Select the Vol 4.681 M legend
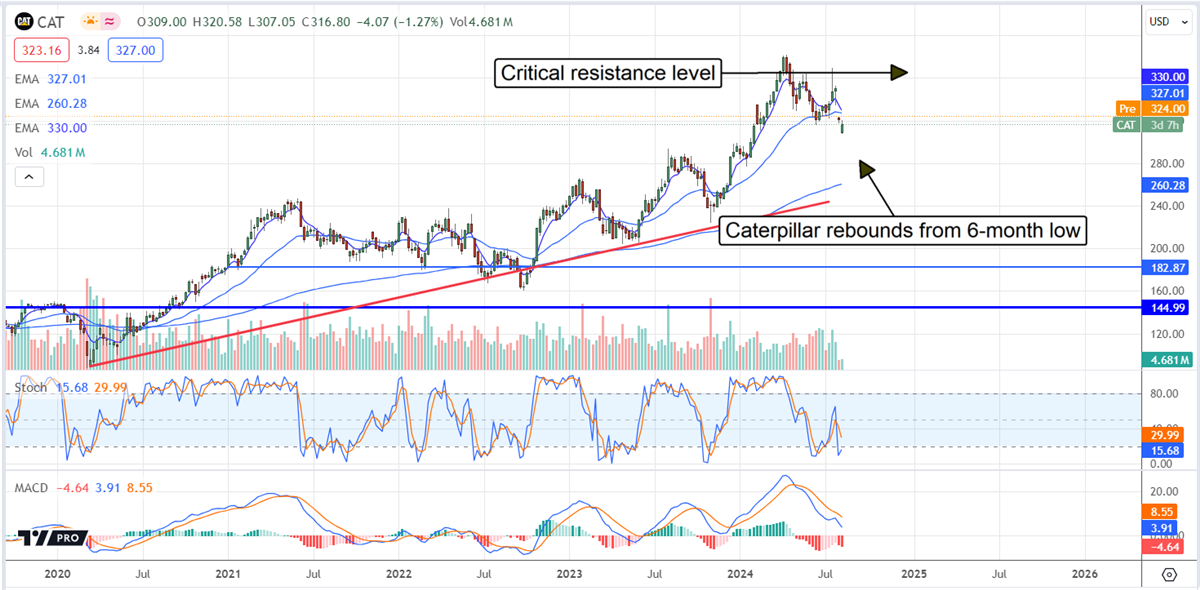The height and width of the screenshot is (590, 1200). point(50,153)
